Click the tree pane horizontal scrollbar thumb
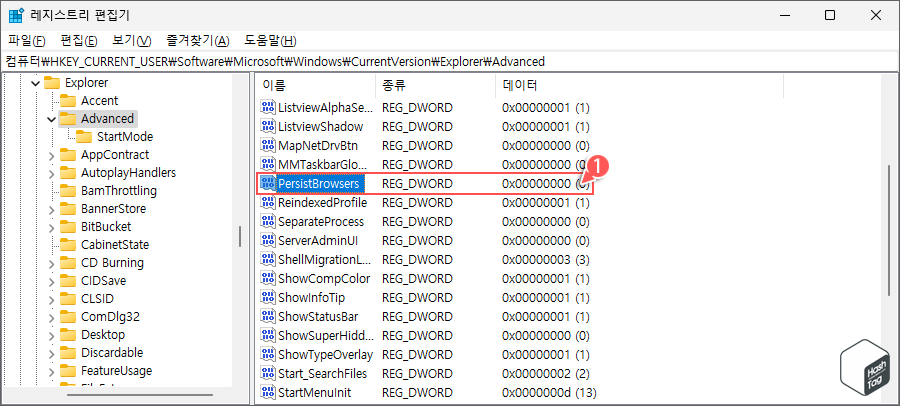This screenshot has width=900, height=406. 139,395
